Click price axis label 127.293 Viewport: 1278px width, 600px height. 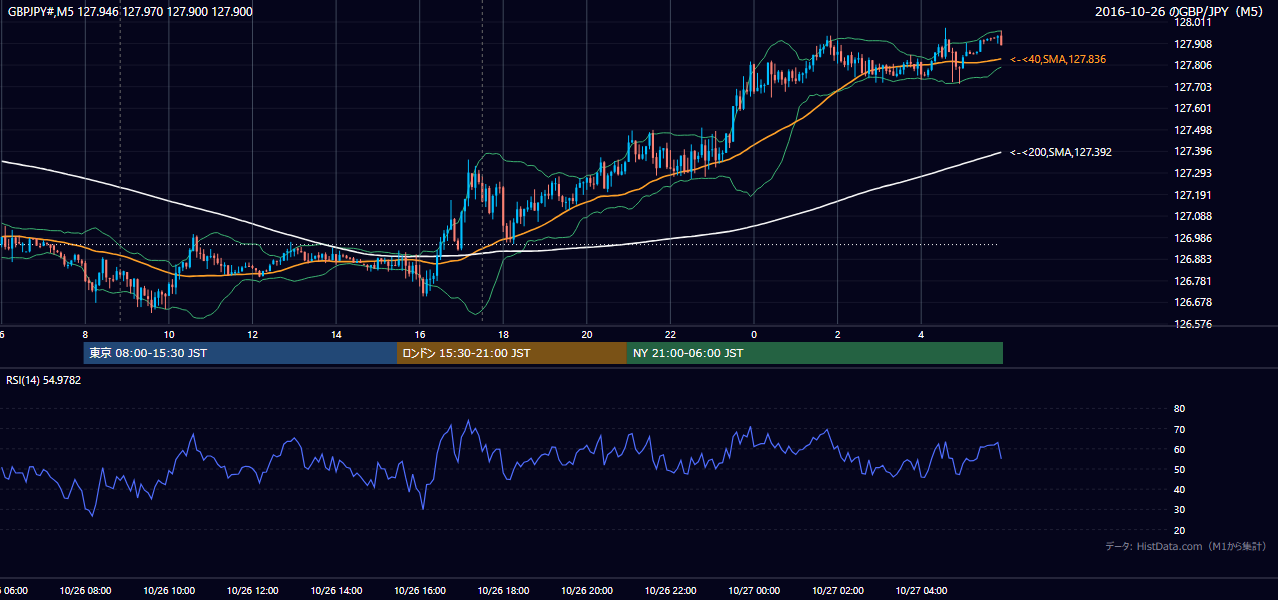click(x=1194, y=173)
